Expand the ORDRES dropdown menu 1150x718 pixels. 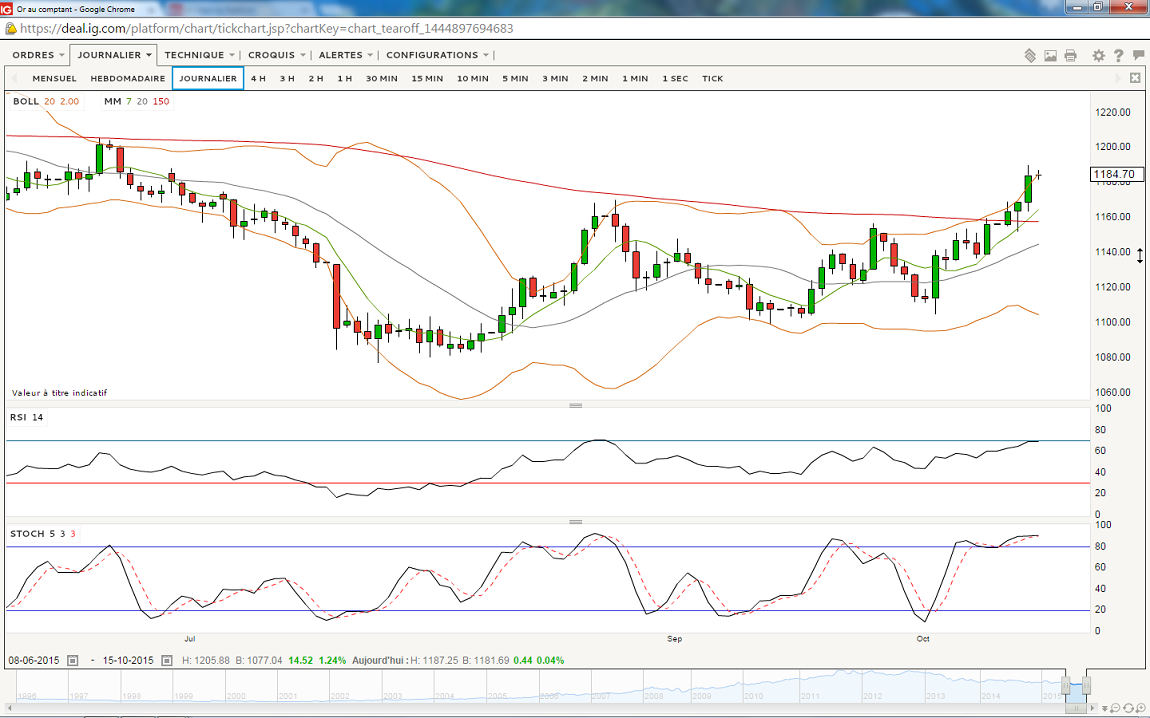click(x=38, y=55)
